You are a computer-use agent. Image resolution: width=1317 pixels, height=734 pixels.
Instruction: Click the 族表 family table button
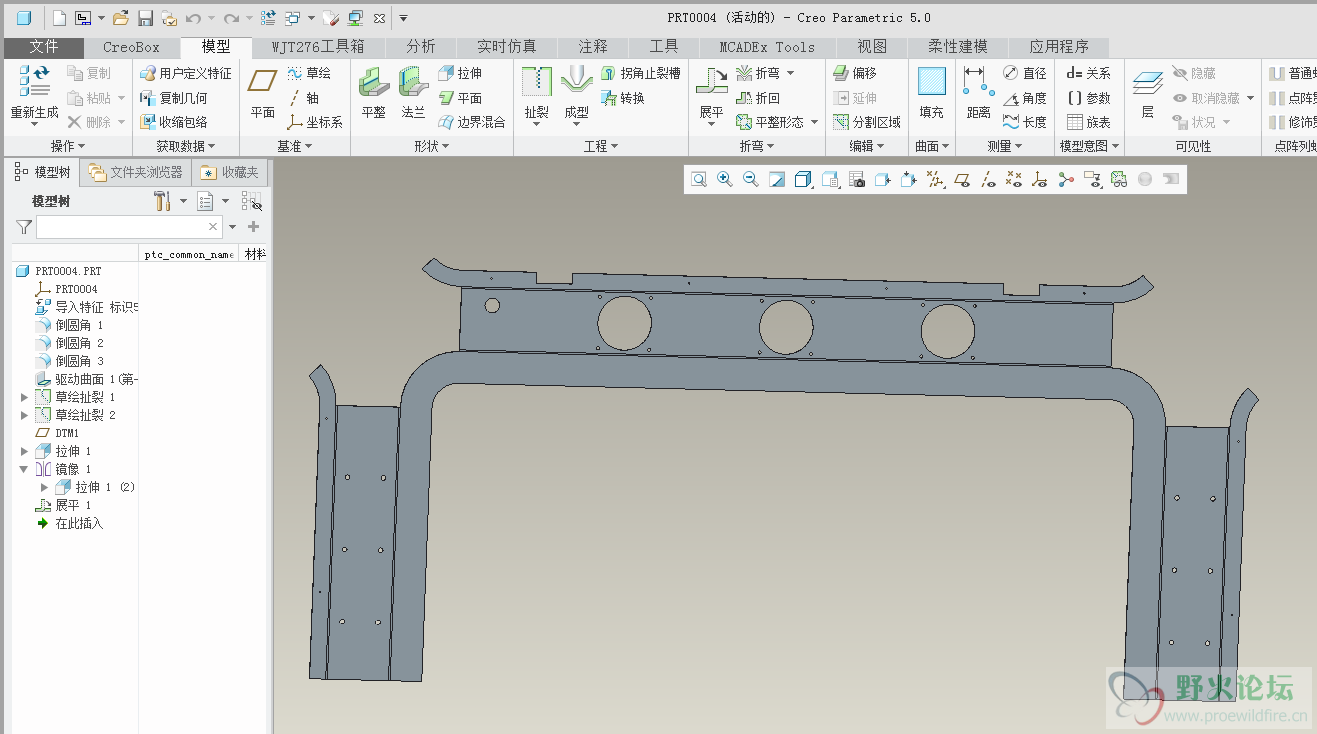click(x=1088, y=122)
